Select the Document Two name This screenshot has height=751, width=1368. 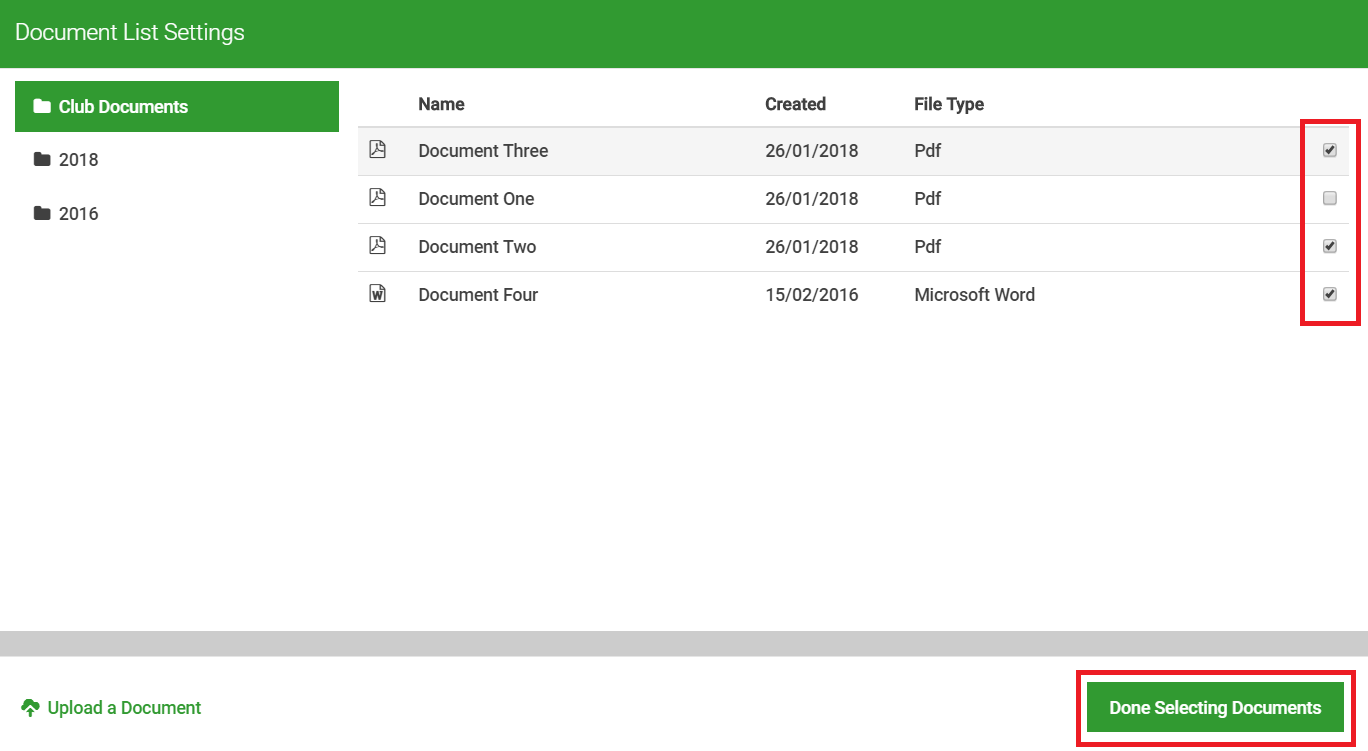[477, 247]
